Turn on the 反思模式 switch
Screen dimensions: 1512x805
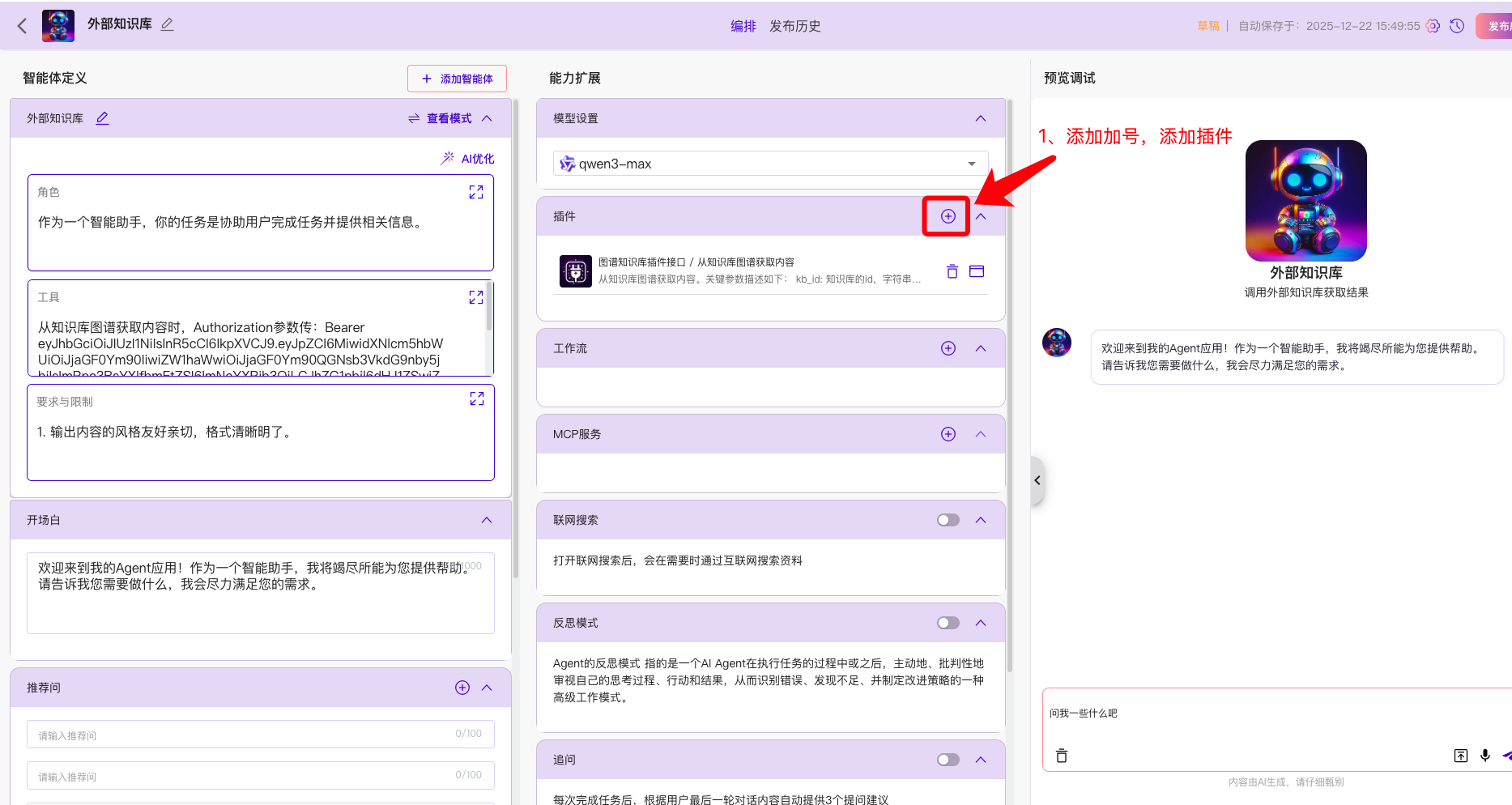point(948,623)
